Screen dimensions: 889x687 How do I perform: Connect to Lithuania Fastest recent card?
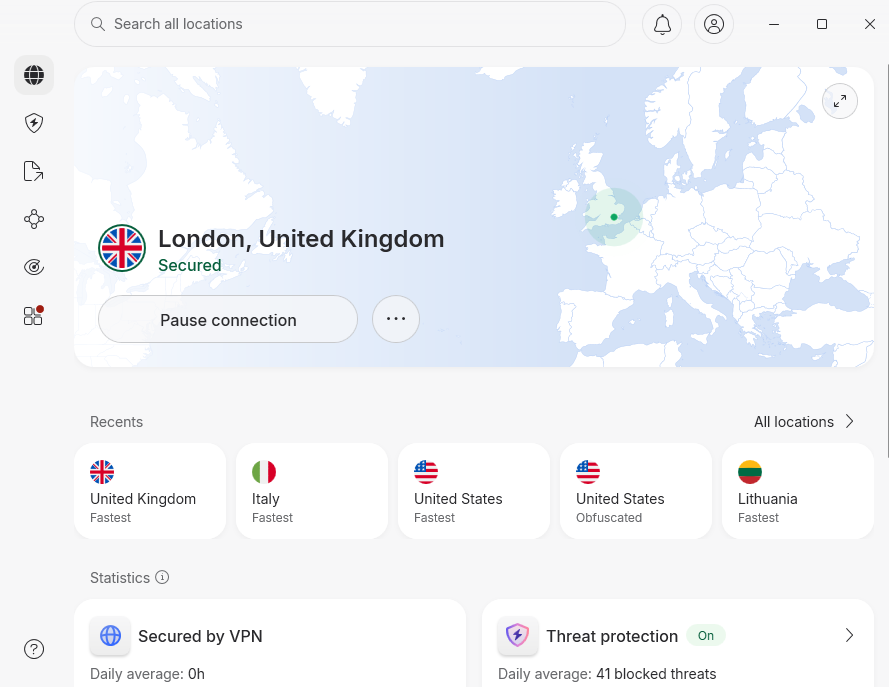click(x=798, y=491)
